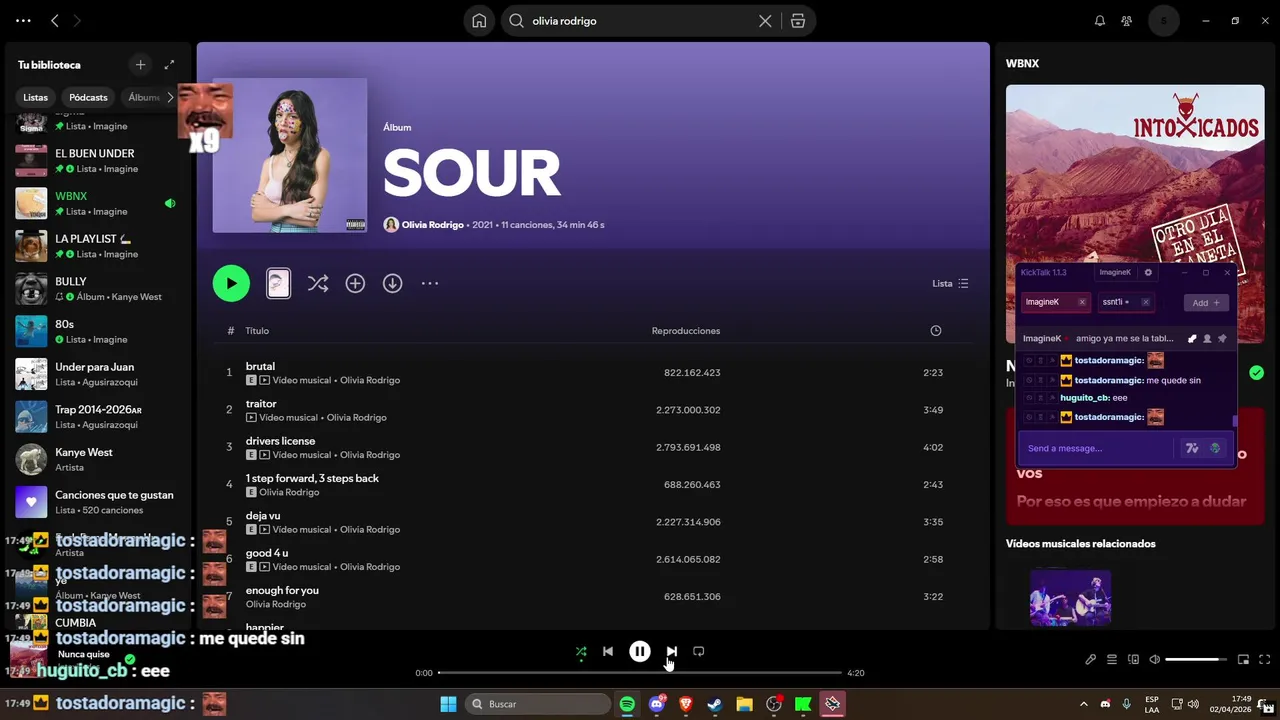Open the Under para Juan playlist
This screenshot has height=720, width=1280.
pyautogui.click(x=98, y=374)
